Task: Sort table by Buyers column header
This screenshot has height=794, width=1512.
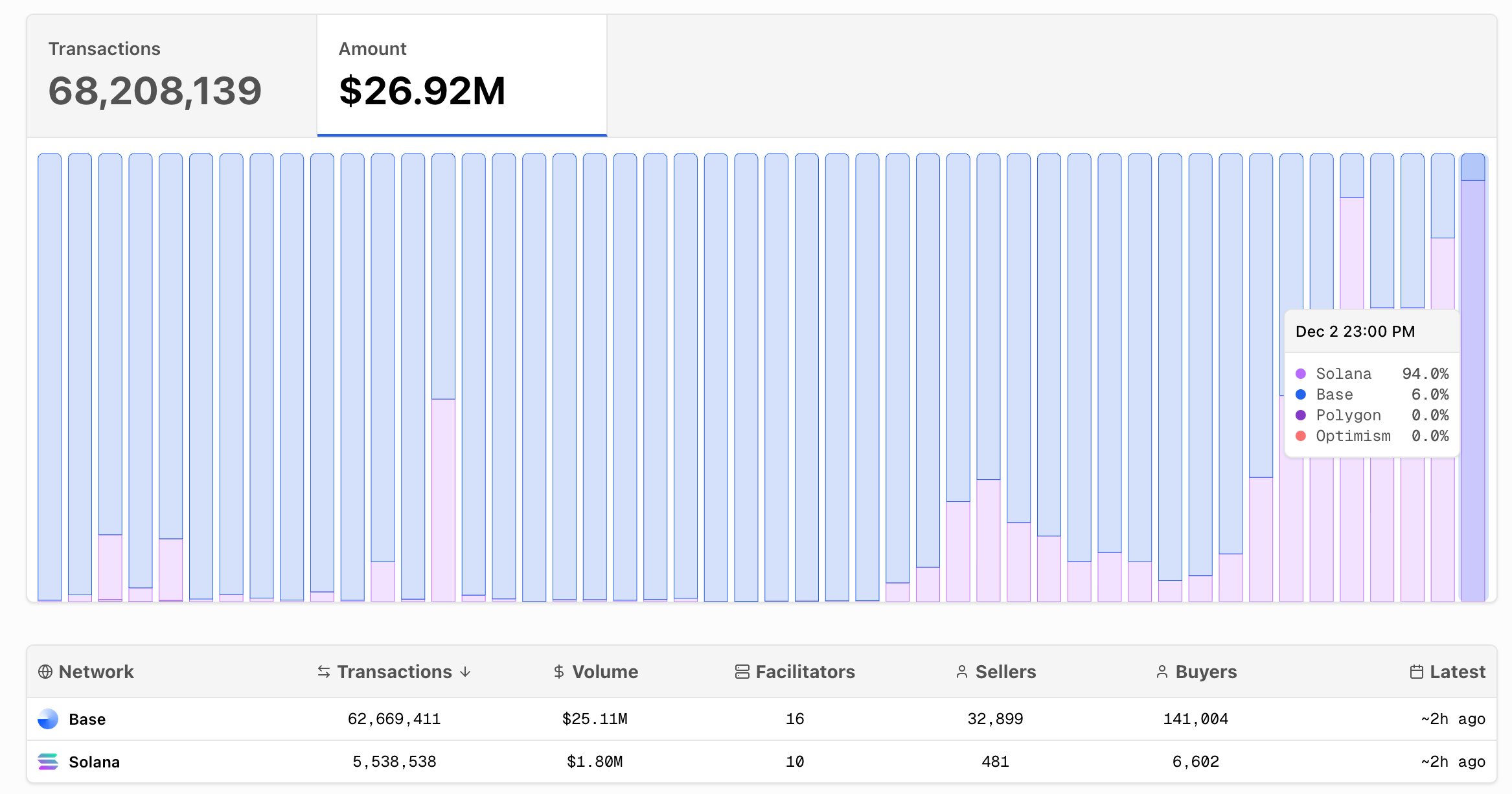Action: pyautogui.click(x=1206, y=672)
